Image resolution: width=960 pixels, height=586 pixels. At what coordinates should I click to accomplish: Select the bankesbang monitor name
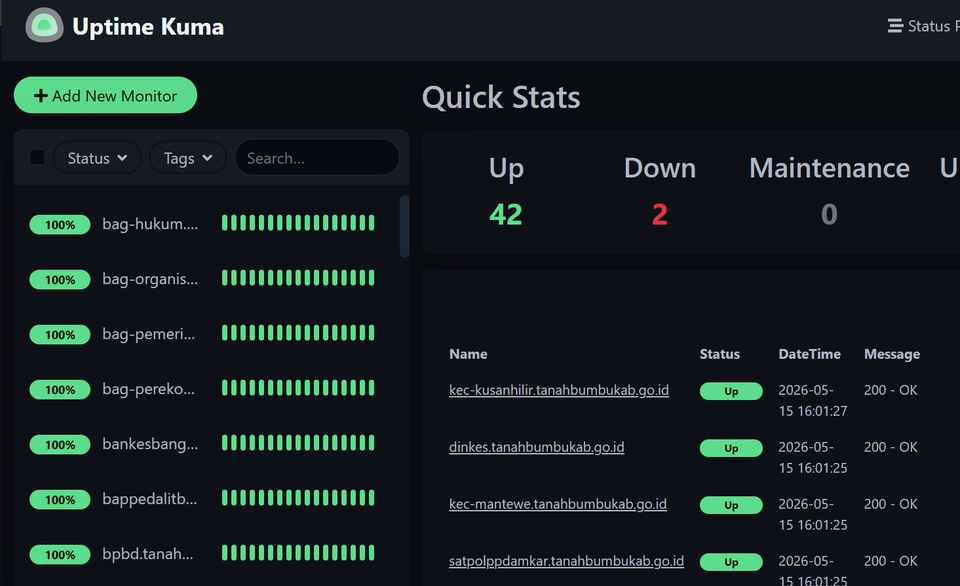point(150,444)
